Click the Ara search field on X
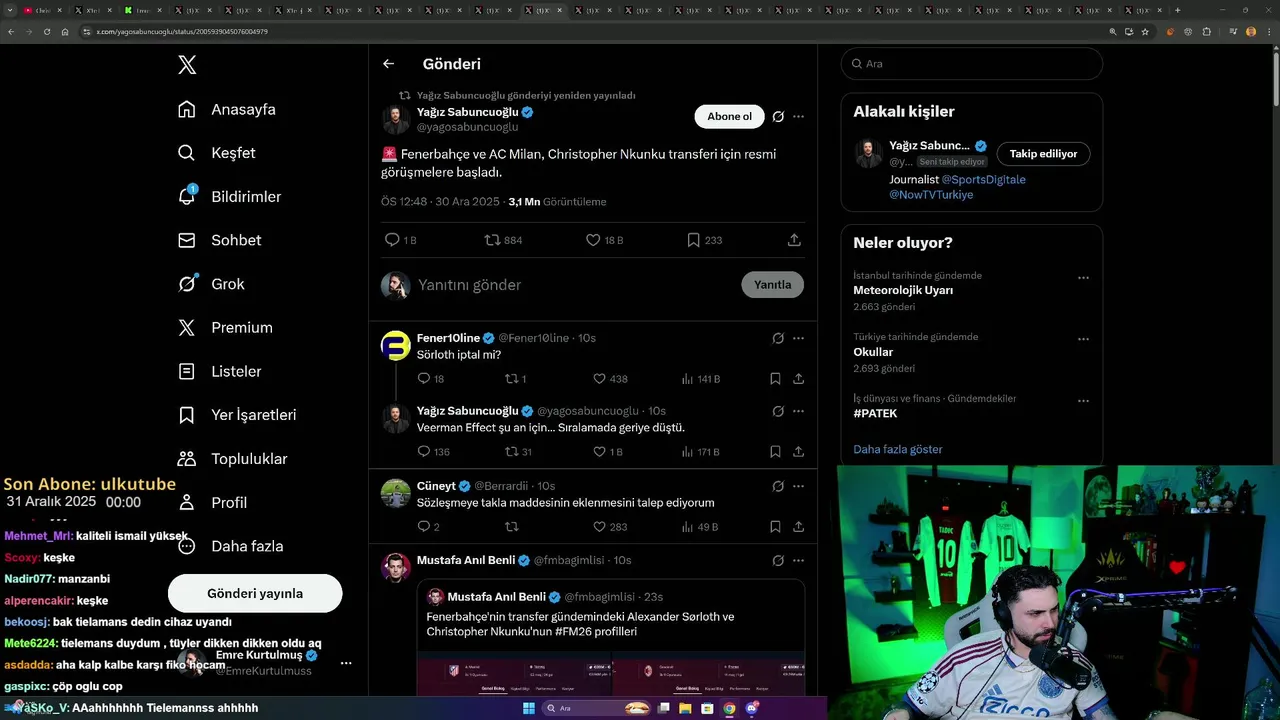Image resolution: width=1280 pixels, height=720 pixels. coord(972,63)
